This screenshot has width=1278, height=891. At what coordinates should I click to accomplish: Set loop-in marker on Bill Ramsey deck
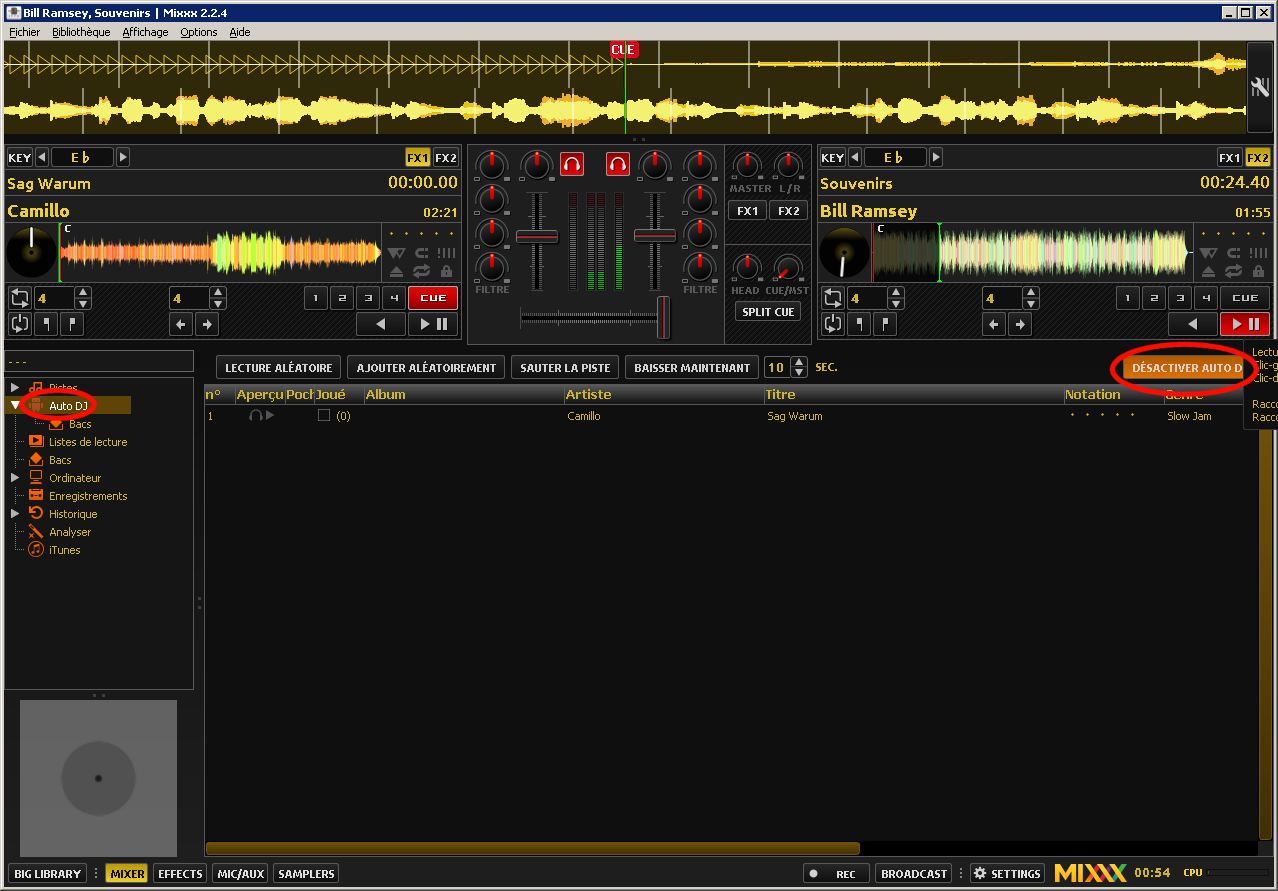859,324
